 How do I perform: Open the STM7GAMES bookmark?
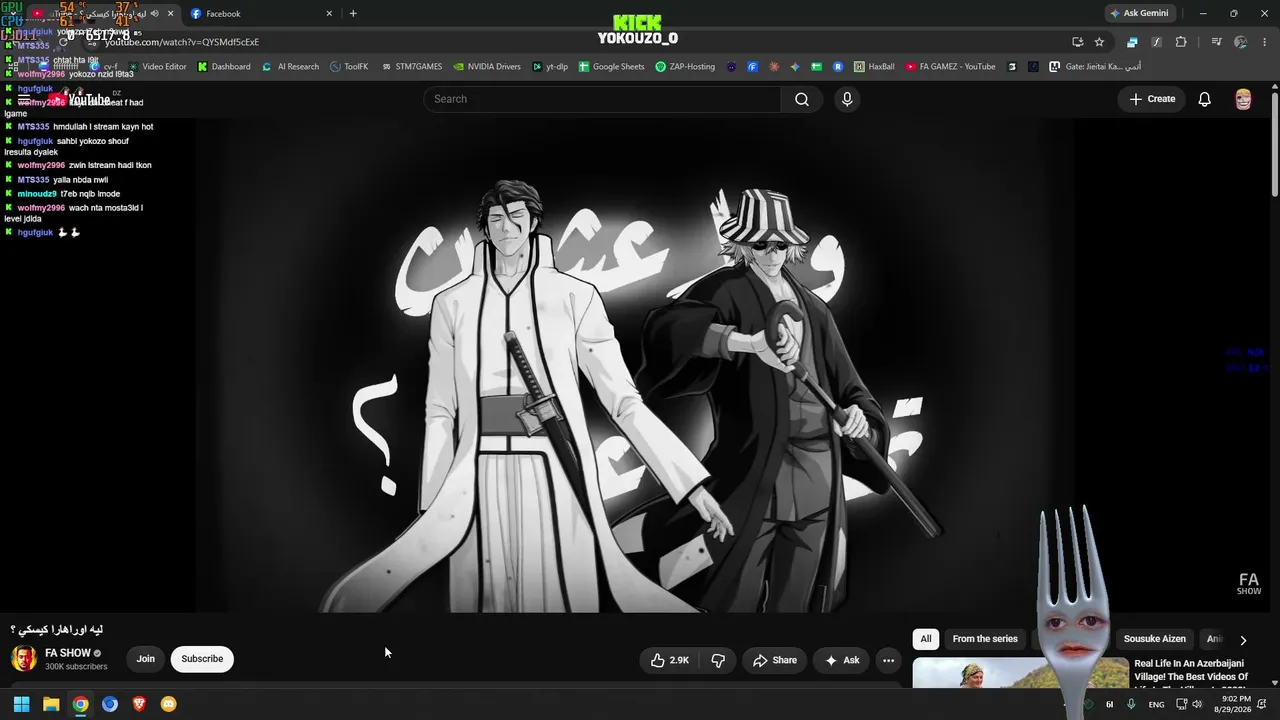coord(412,67)
